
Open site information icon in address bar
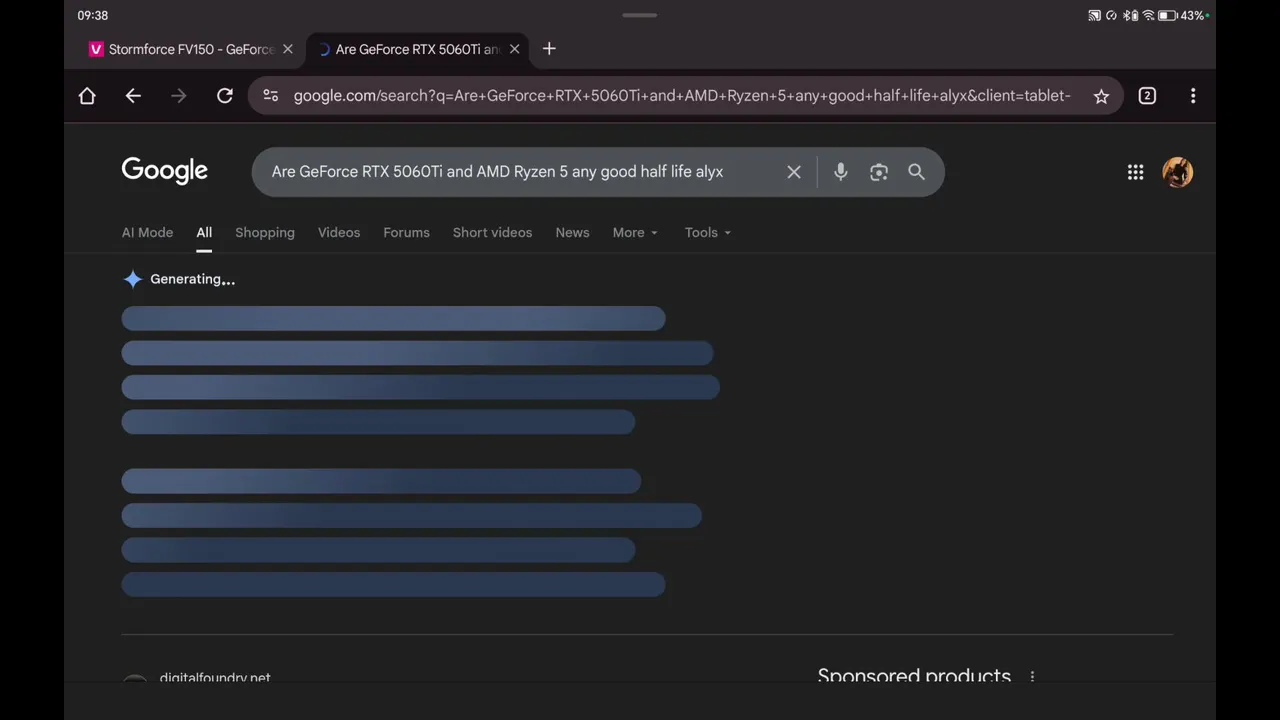pos(270,96)
